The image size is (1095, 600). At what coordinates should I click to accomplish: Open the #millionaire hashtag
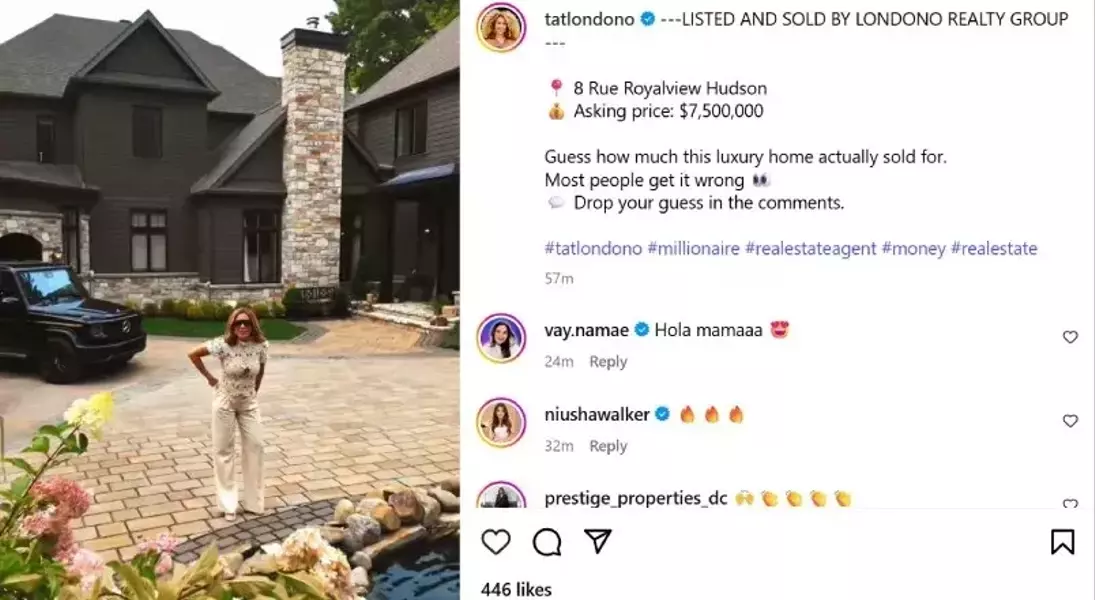693,249
